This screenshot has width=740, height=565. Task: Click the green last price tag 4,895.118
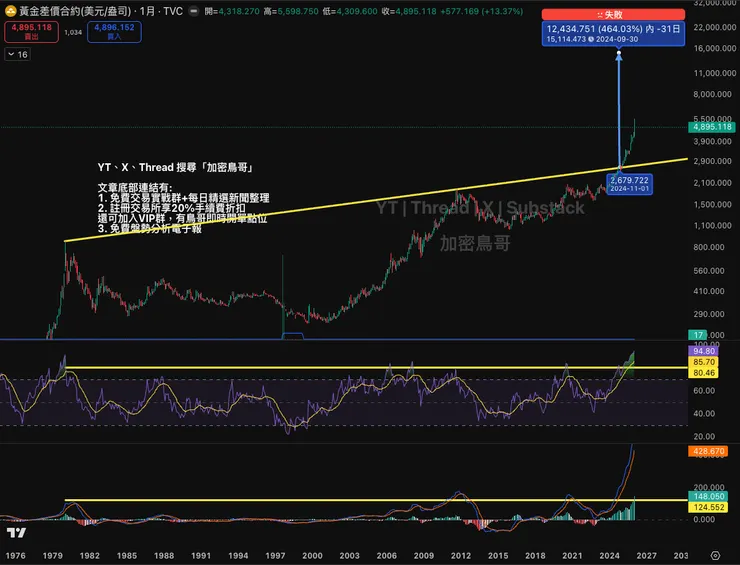click(x=712, y=126)
